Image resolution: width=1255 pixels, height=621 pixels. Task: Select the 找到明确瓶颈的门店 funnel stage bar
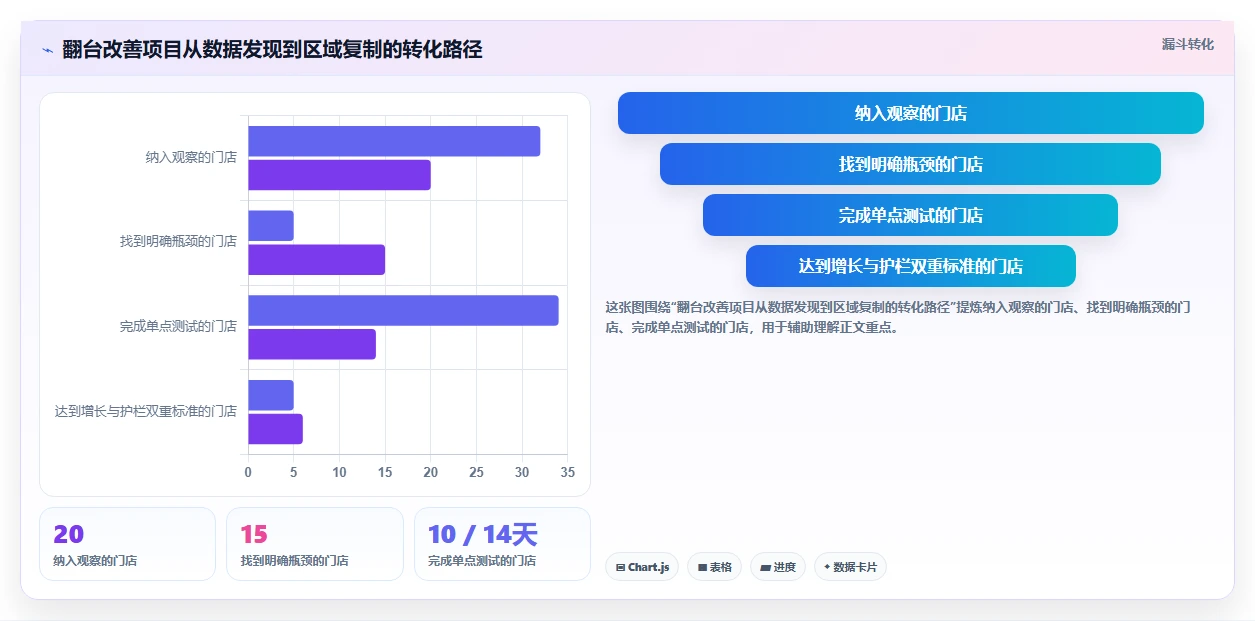coord(910,164)
